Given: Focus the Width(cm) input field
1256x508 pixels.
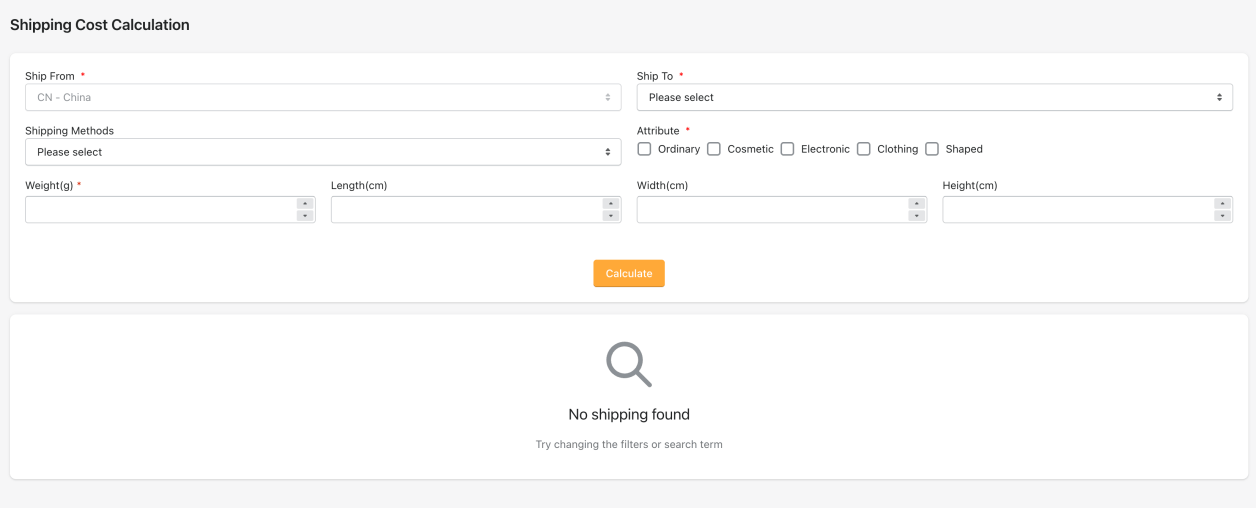Looking at the screenshot, I should [782, 209].
